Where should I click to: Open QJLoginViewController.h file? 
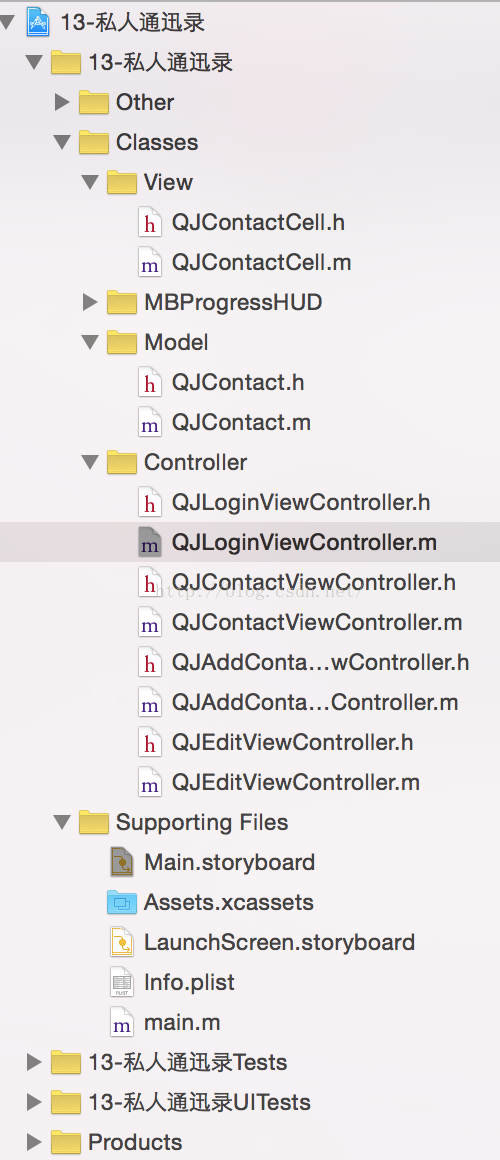coord(301,502)
